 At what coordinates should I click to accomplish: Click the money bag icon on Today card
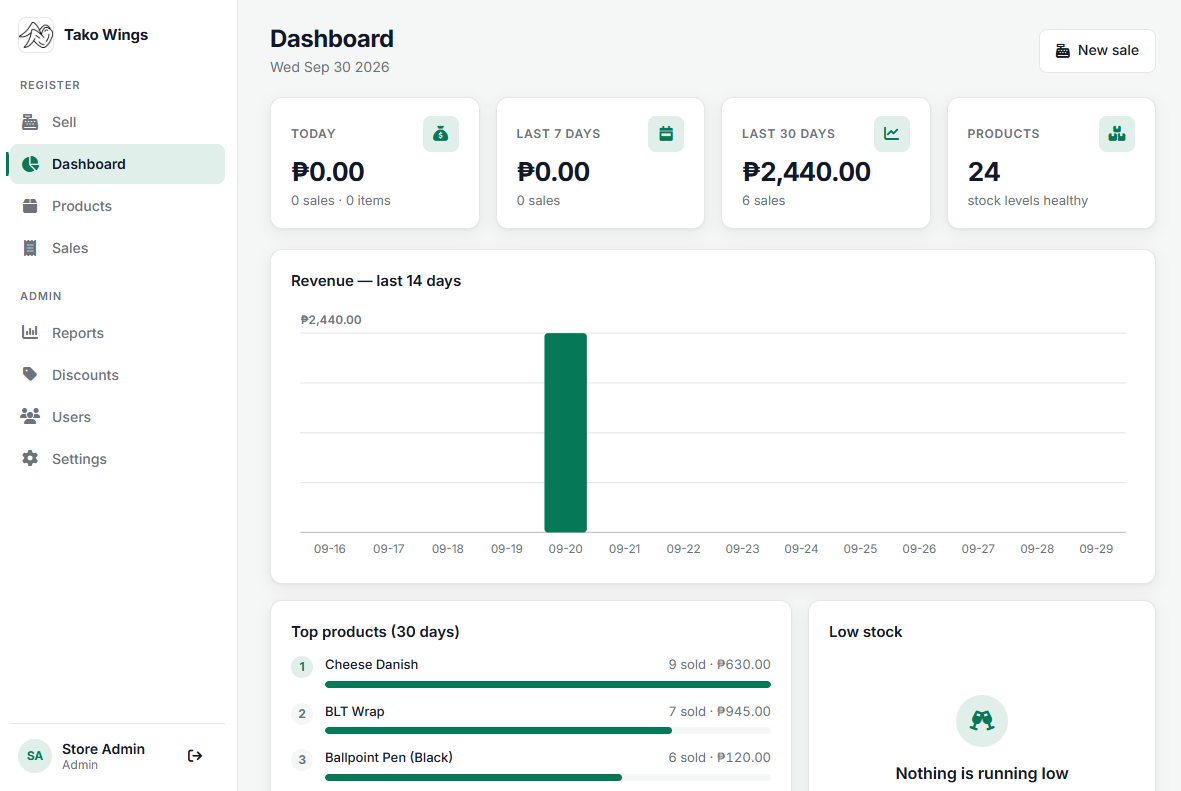point(441,134)
